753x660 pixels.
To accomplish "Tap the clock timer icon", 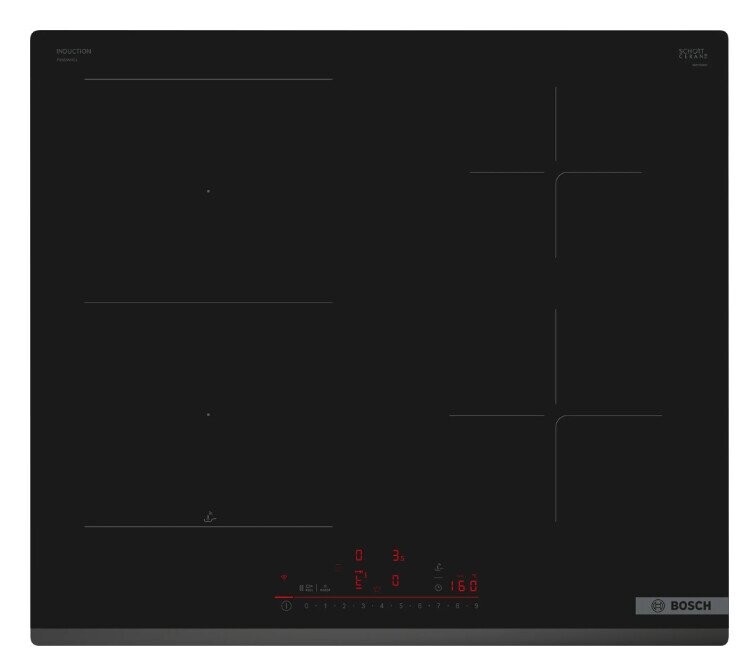I will point(438,587).
